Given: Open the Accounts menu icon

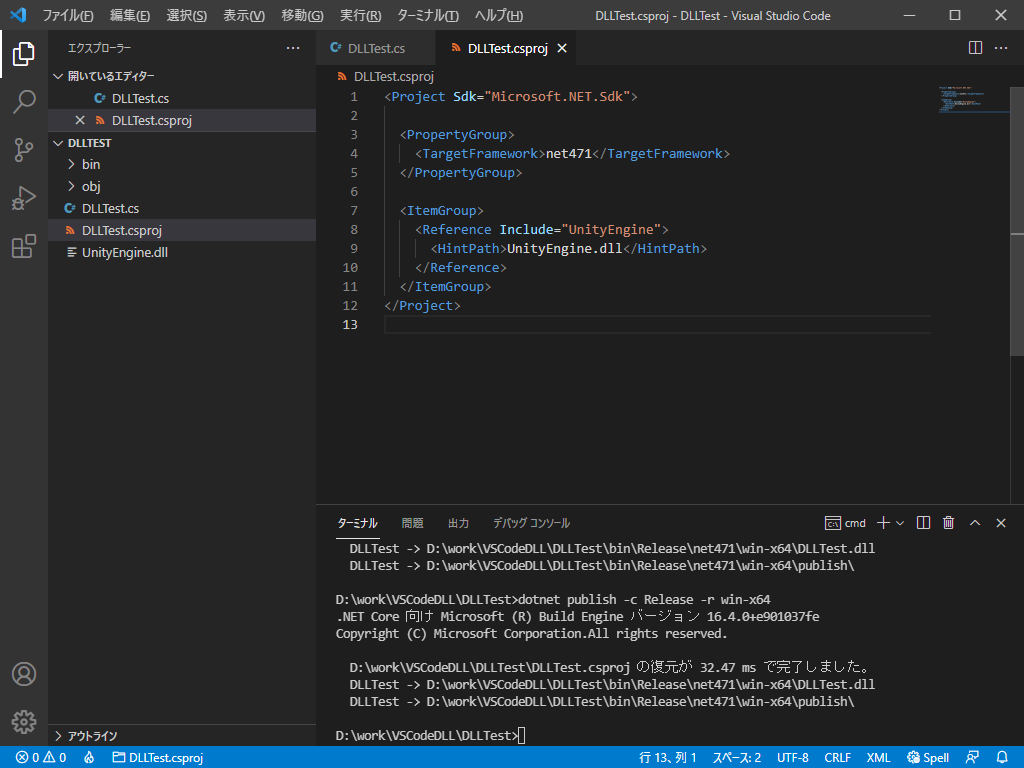Looking at the screenshot, I should 24,674.
